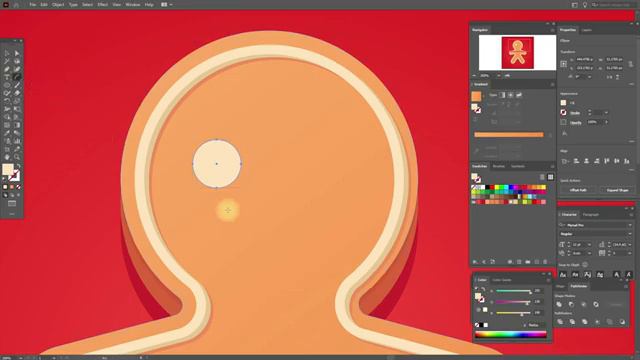Click first Snap to Glyph icon

pyautogui.click(x=563, y=275)
